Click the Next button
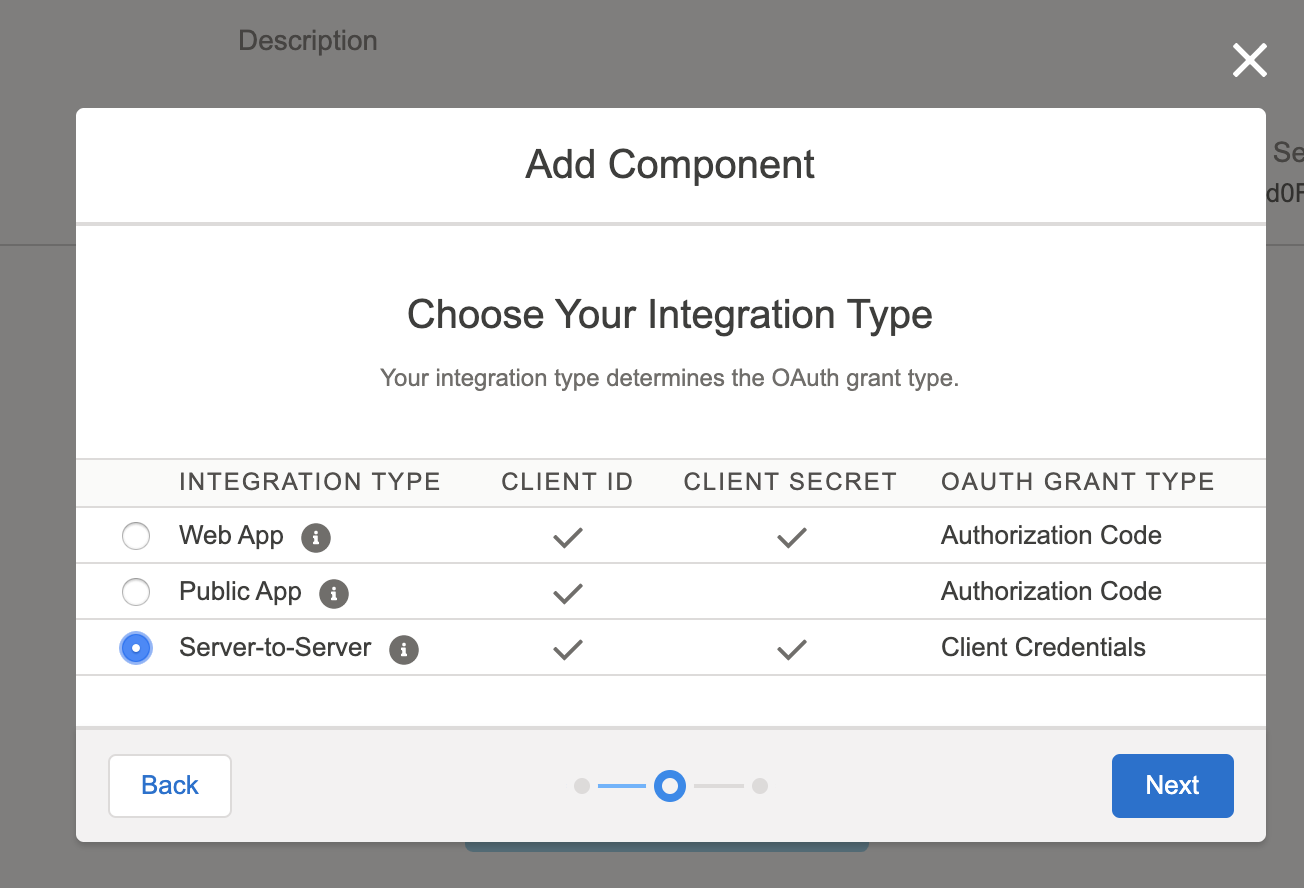 (1172, 785)
